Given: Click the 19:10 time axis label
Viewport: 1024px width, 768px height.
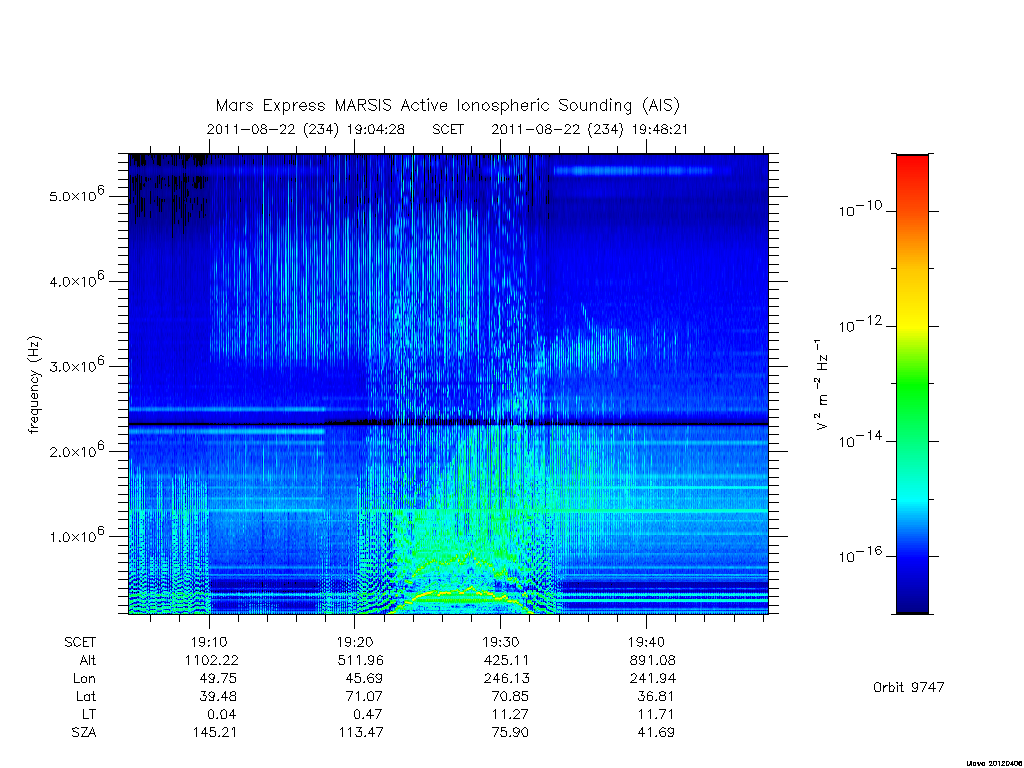Looking at the screenshot, I should (x=209, y=642).
